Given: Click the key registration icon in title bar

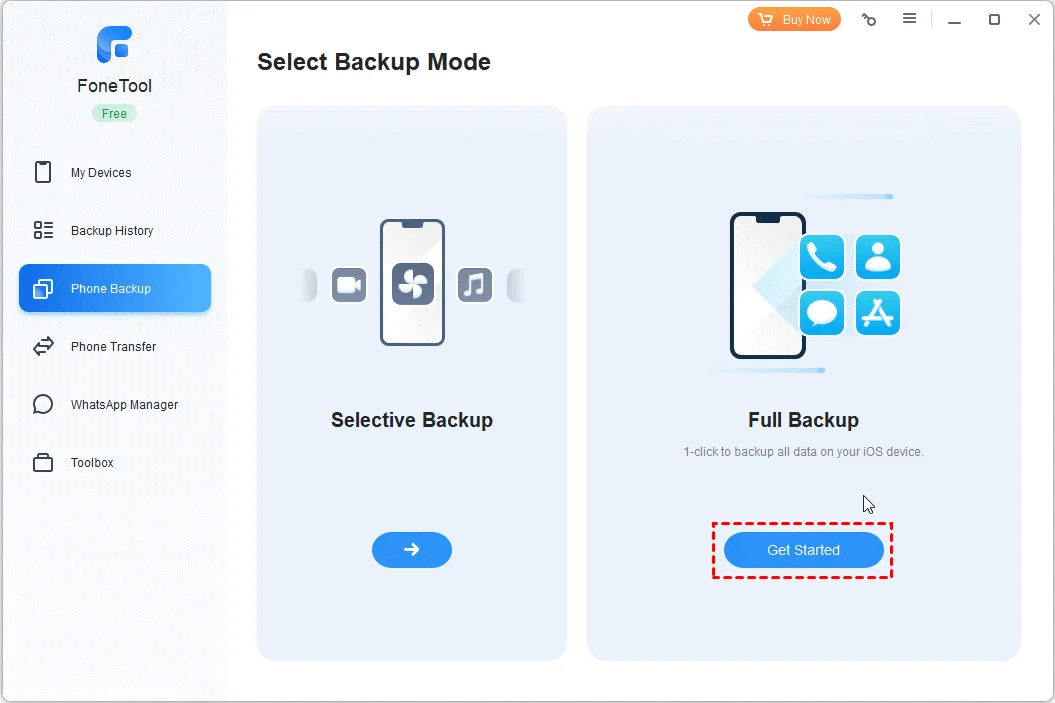Looking at the screenshot, I should tap(868, 19).
